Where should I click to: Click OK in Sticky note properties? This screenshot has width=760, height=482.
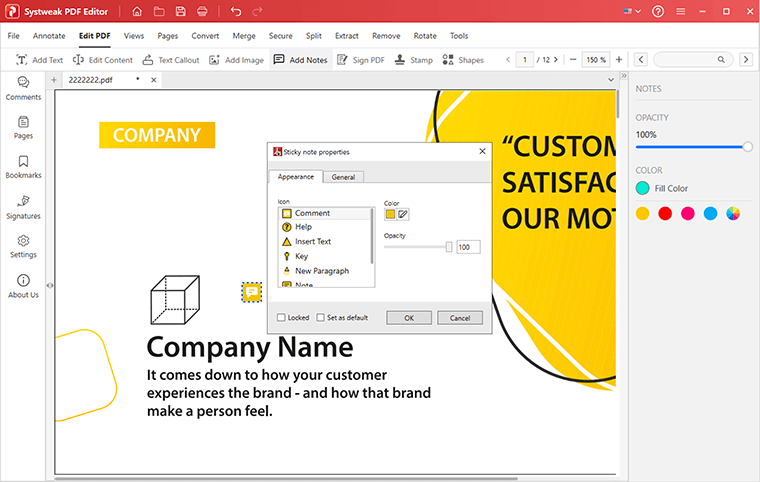point(409,318)
